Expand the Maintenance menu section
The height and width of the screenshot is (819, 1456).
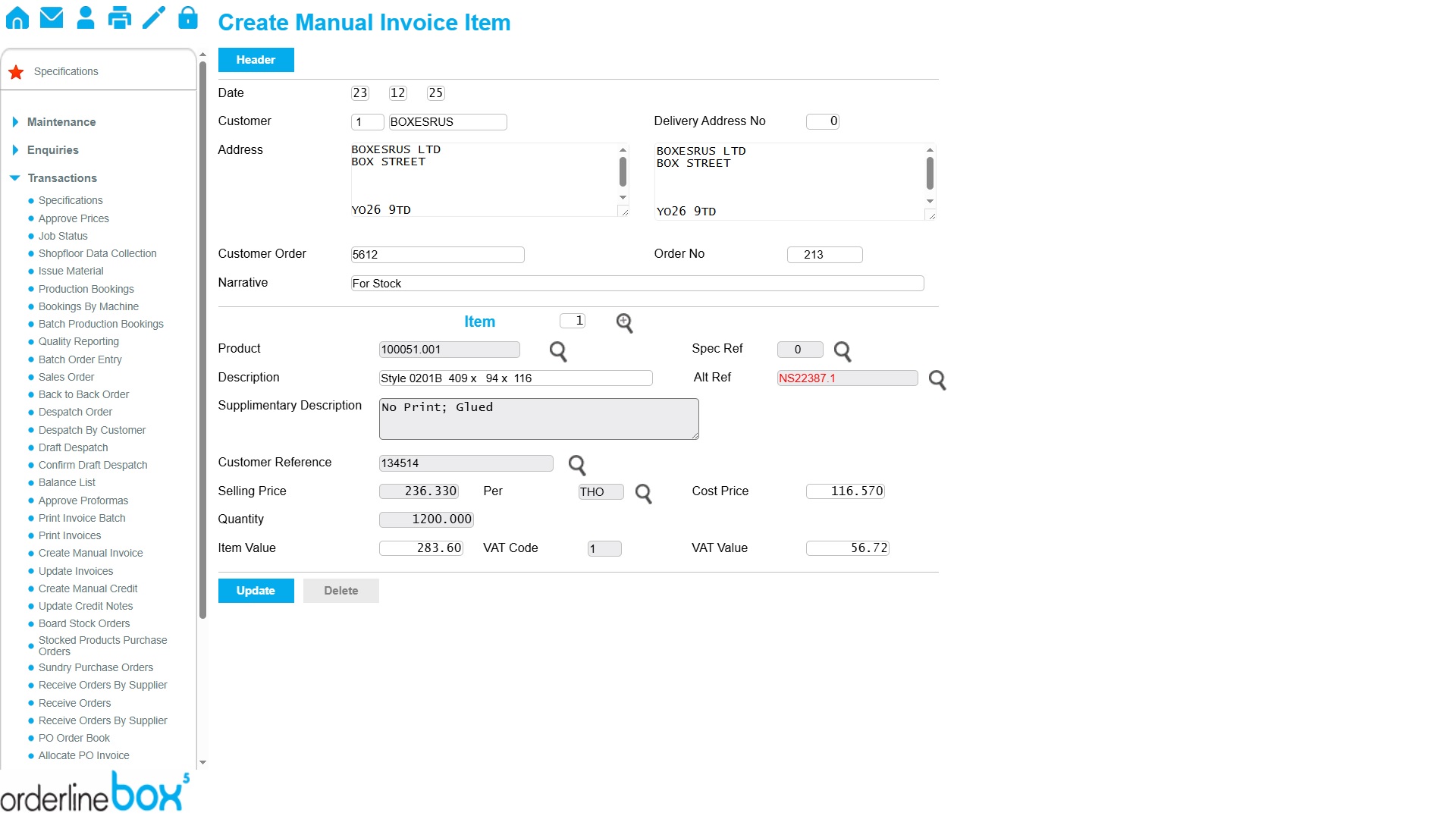61,122
